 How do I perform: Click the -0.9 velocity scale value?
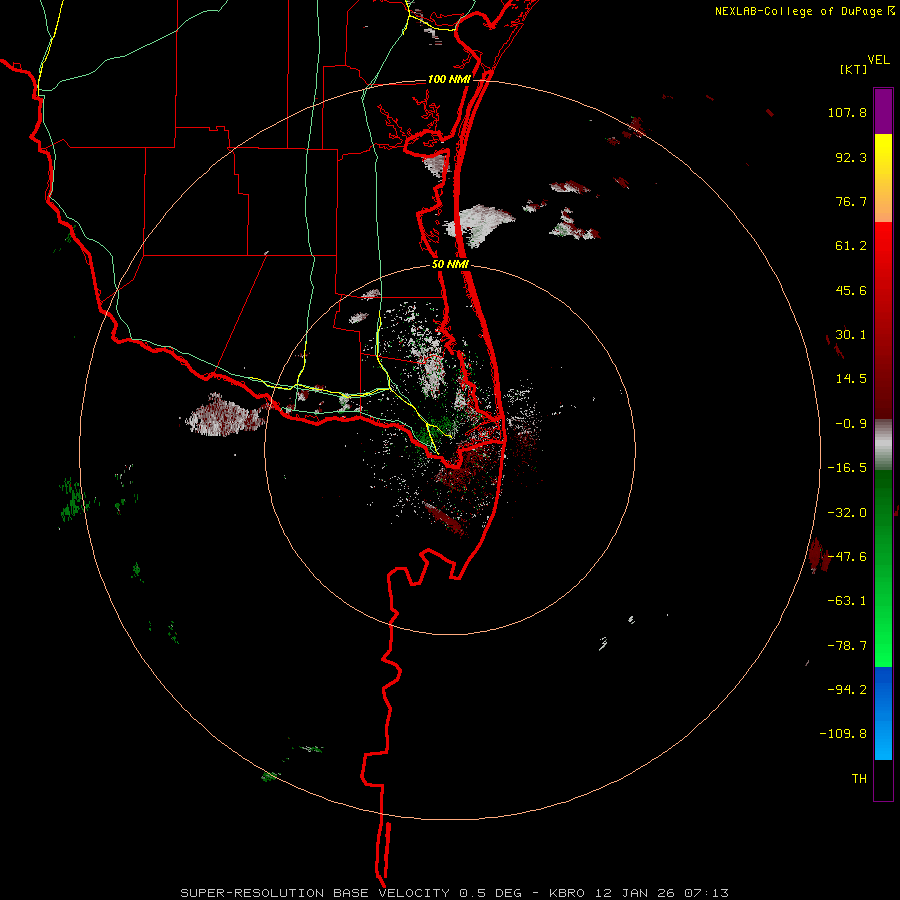click(x=851, y=424)
